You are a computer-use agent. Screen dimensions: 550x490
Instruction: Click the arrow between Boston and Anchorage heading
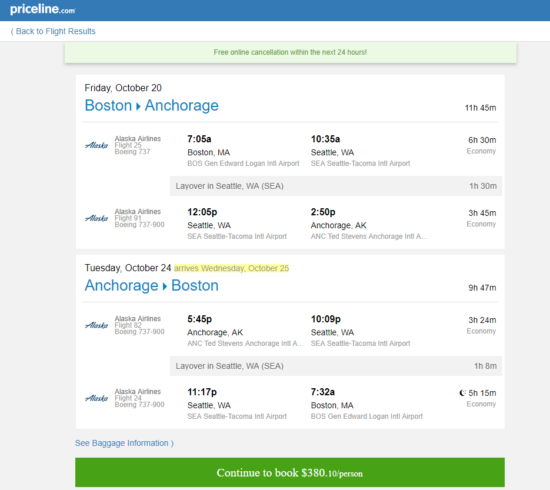click(x=138, y=106)
